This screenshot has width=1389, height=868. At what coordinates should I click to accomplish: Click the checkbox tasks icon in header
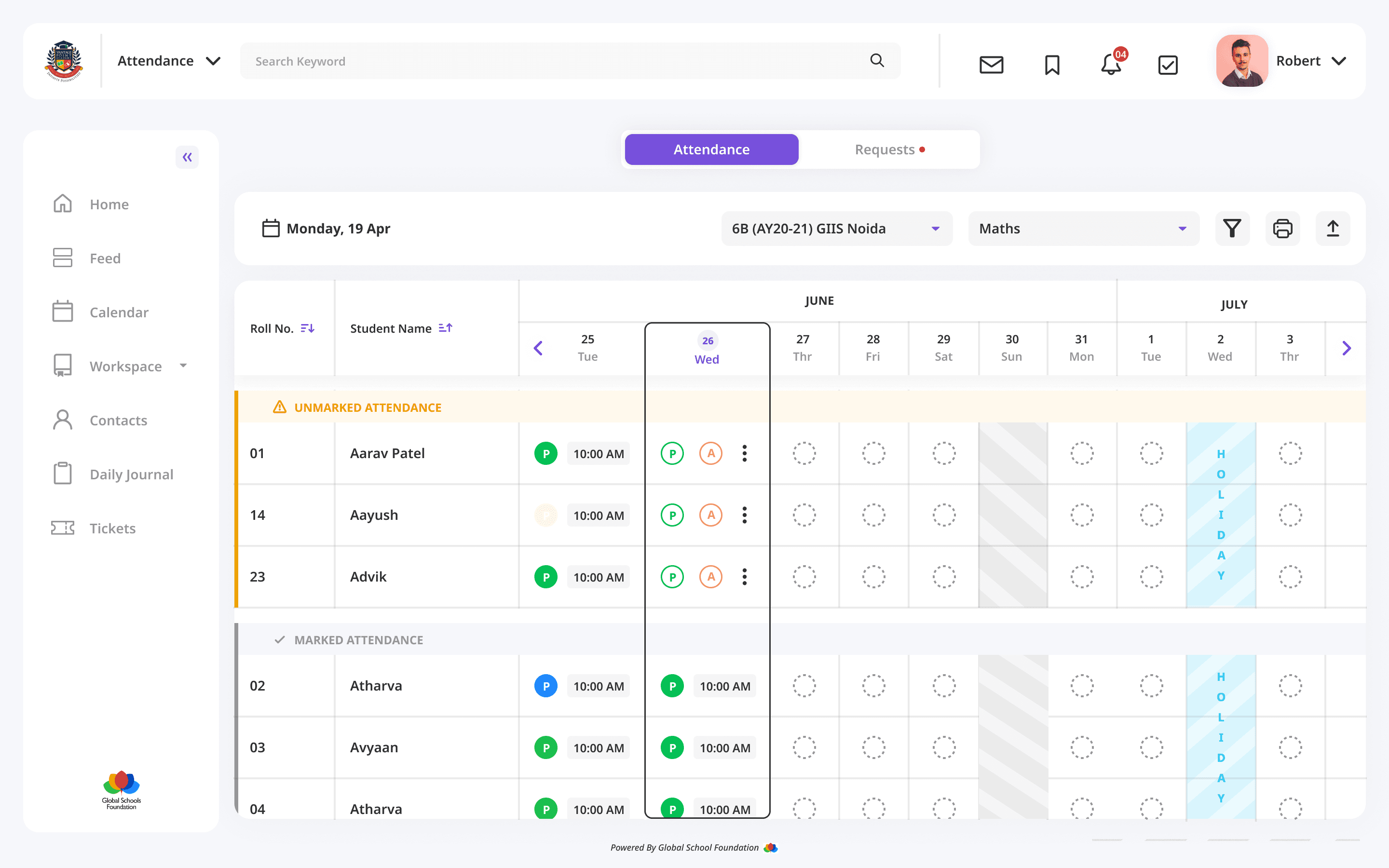point(1168,64)
